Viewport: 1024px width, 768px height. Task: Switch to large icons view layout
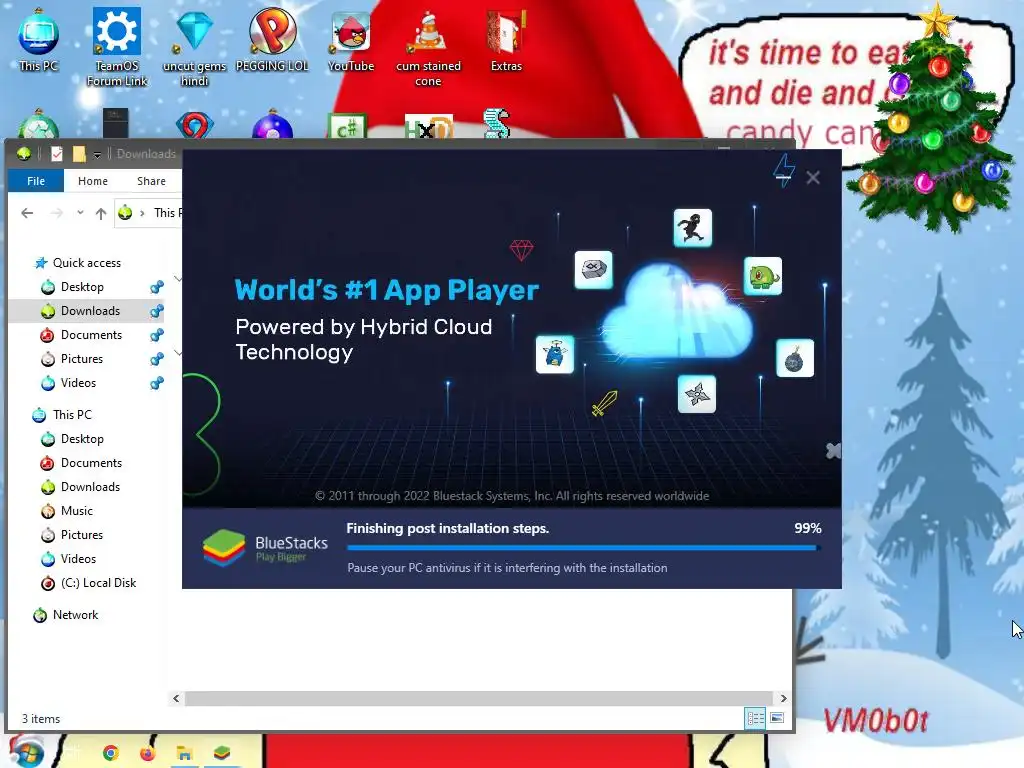click(x=777, y=718)
